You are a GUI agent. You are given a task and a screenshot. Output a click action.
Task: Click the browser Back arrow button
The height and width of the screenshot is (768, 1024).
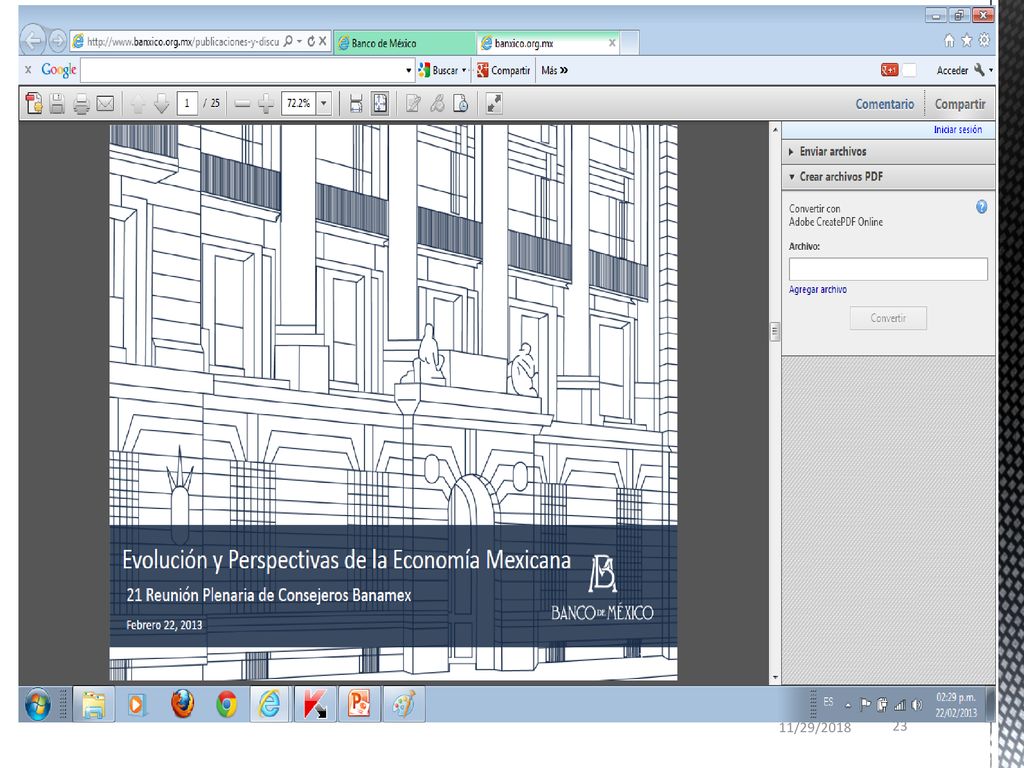[x=33, y=41]
